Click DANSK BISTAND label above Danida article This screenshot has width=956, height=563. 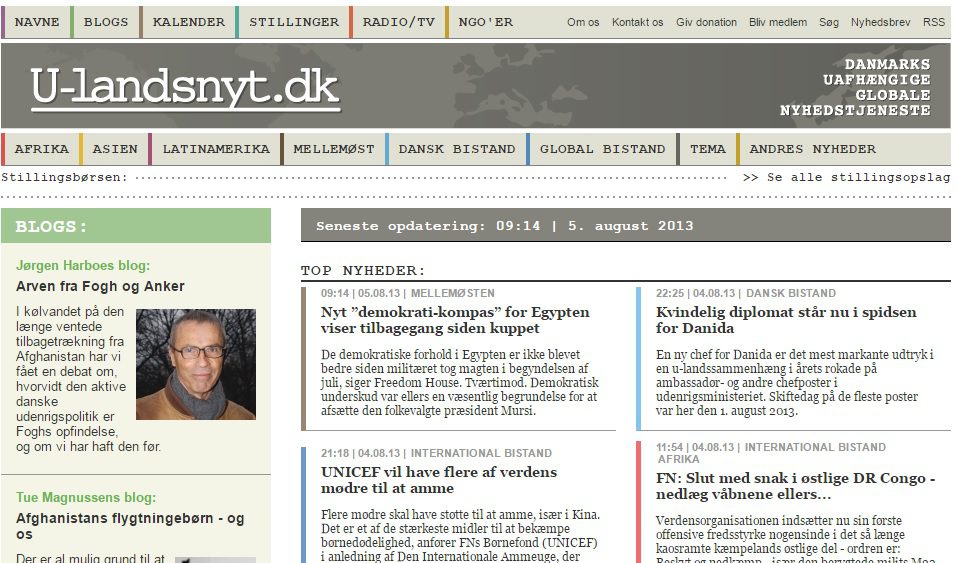pos(791,293)
